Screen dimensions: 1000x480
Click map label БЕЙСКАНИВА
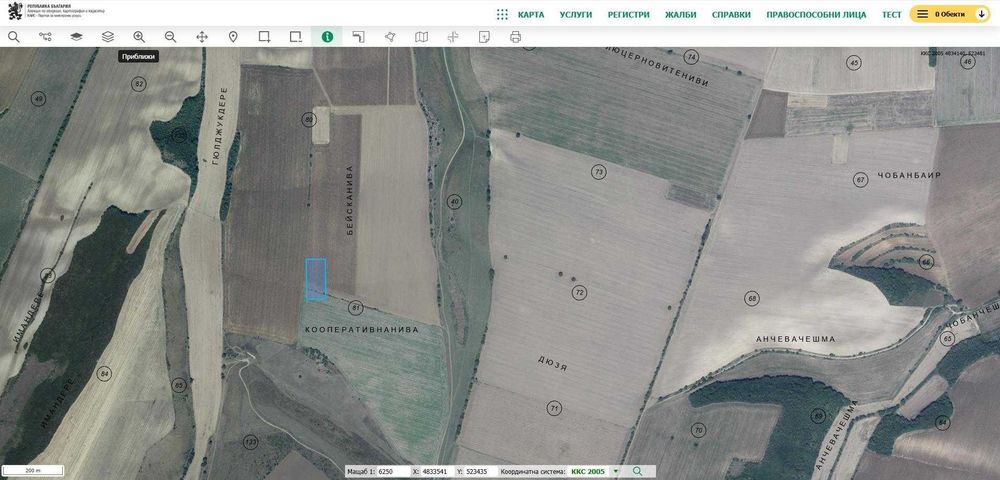click(x=349, y=201)
